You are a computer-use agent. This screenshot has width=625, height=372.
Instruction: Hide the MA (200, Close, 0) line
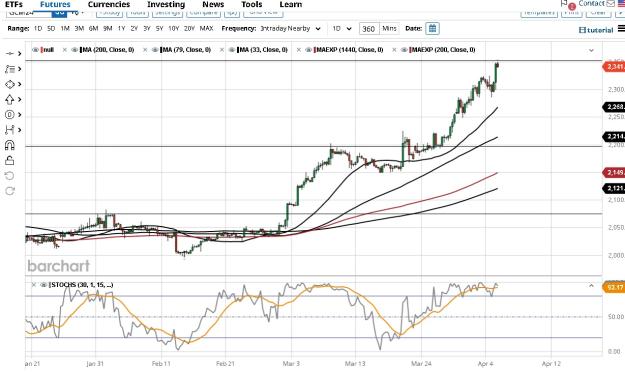pyautogui.click(x=74, y=50)
